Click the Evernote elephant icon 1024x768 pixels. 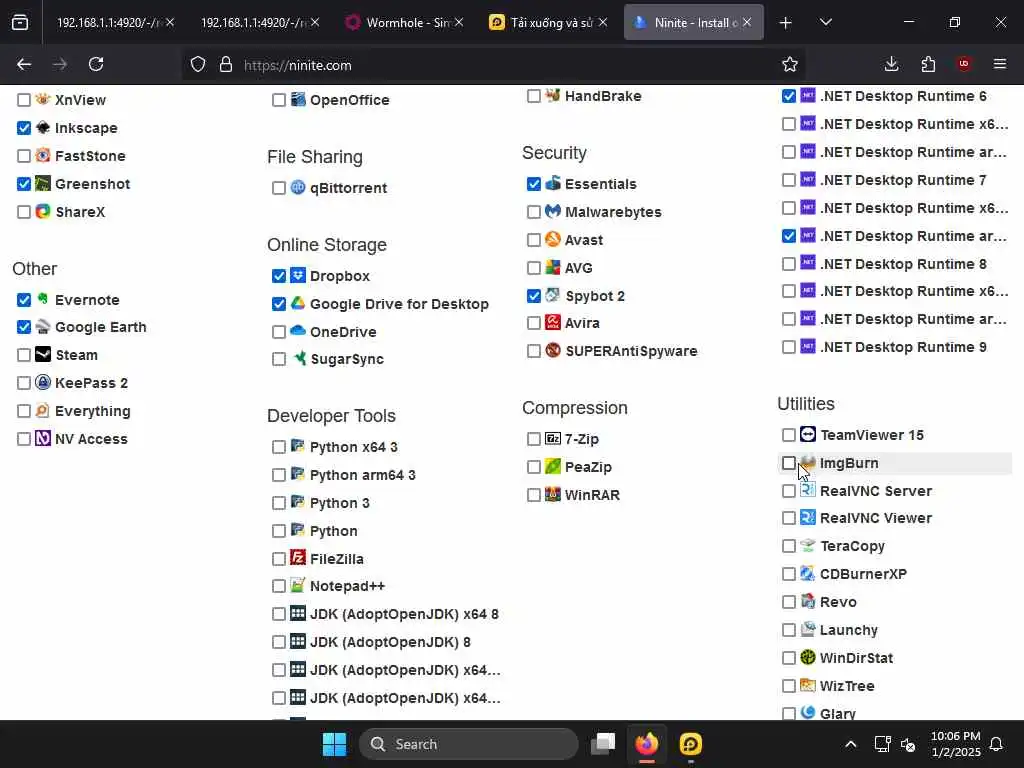point(43,299)
